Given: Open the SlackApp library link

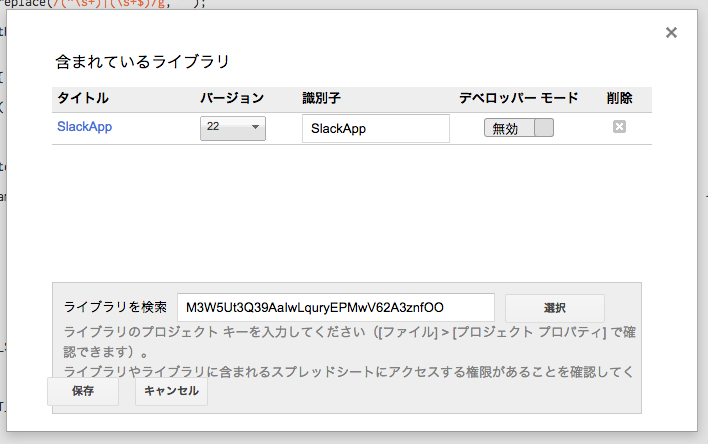Looking at the screenshot, I should coord(84,126).
